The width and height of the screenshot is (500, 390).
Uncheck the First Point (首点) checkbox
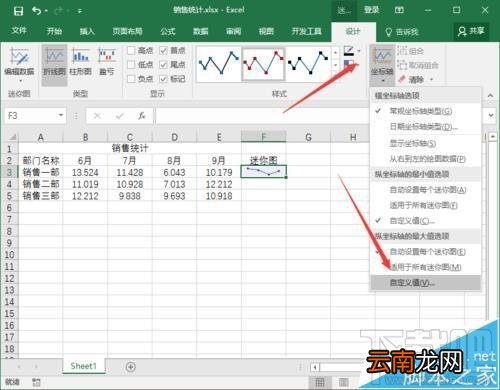[163, 51]
